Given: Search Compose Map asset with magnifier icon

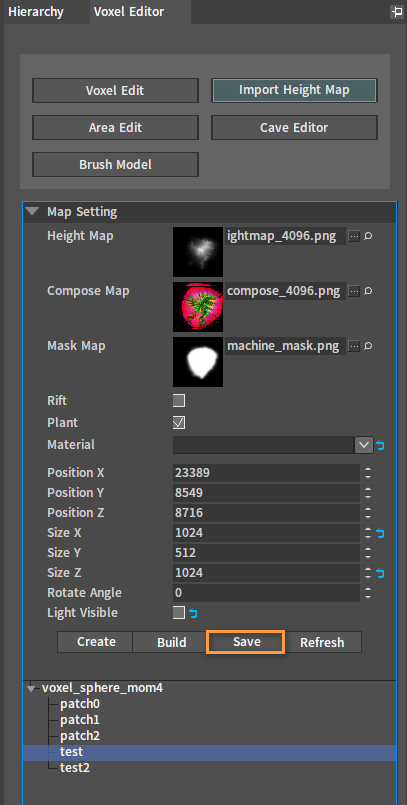Looking at the screenshot, I should 367,291.
